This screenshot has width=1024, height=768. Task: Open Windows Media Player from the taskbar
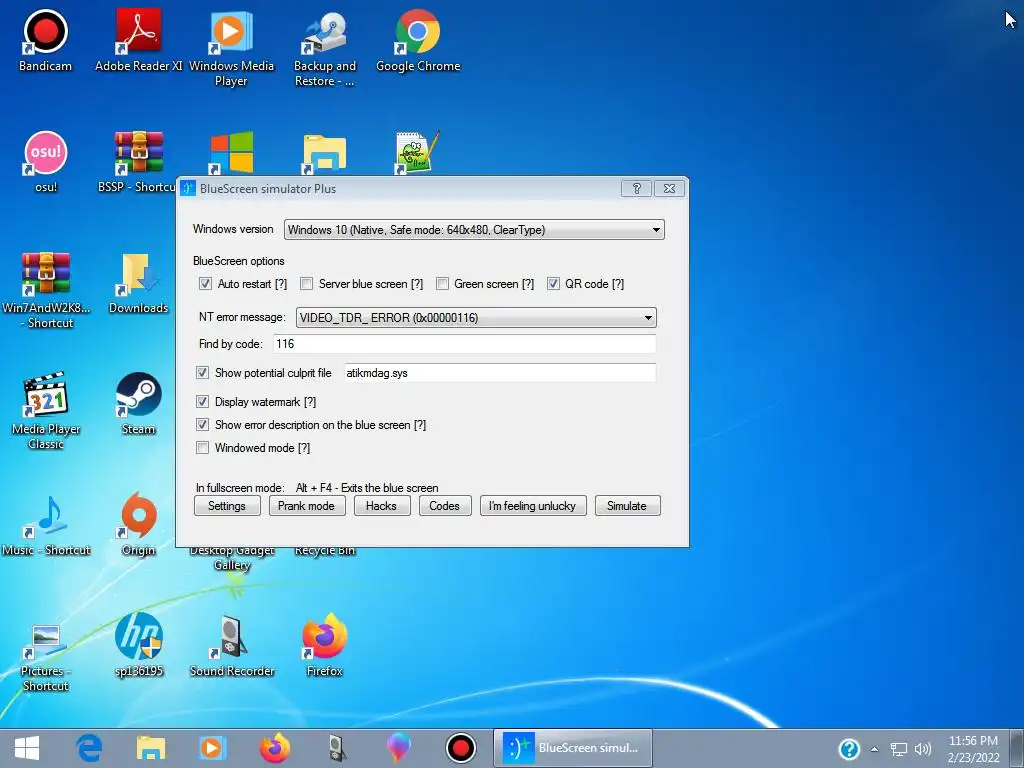click(212, 748)
